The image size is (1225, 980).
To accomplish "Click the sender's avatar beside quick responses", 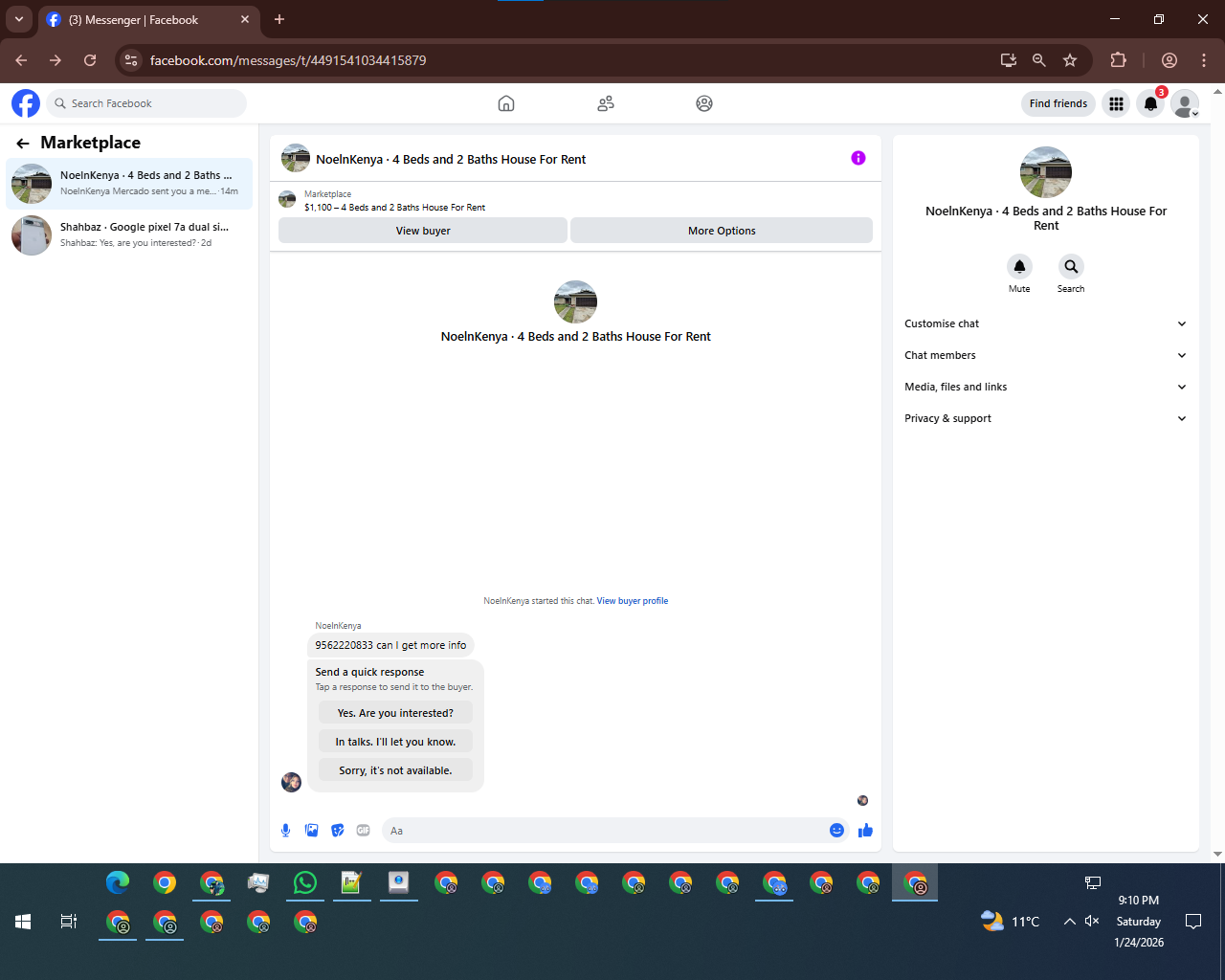I will coord(292,782).
